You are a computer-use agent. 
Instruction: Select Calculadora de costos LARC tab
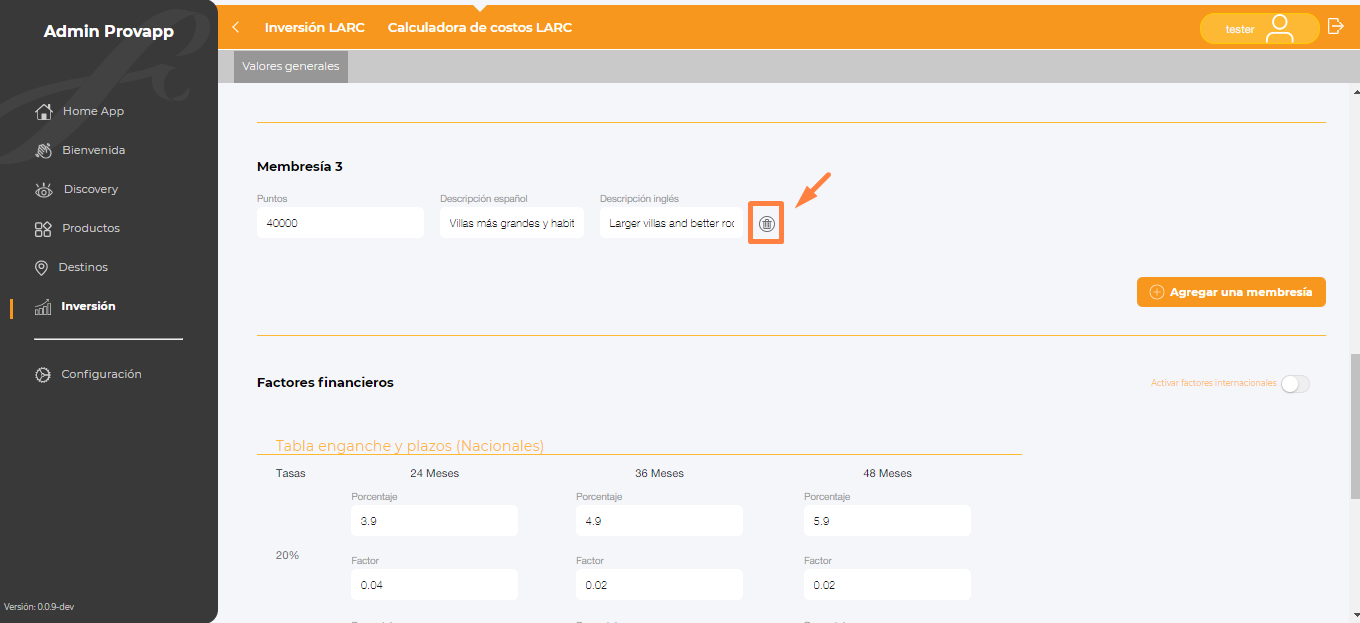(x=480, y=28)
